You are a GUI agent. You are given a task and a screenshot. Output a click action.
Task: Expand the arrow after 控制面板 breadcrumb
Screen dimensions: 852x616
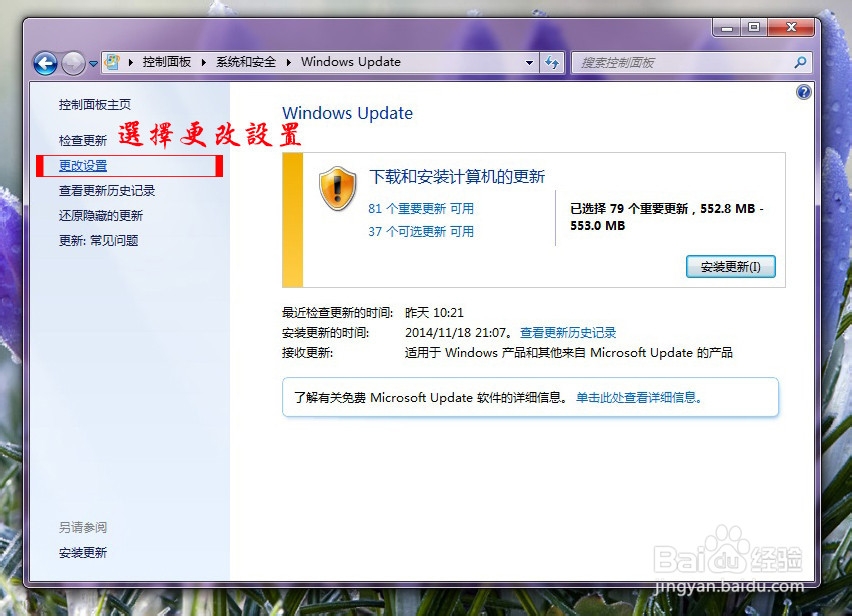(x=204, y=62)
